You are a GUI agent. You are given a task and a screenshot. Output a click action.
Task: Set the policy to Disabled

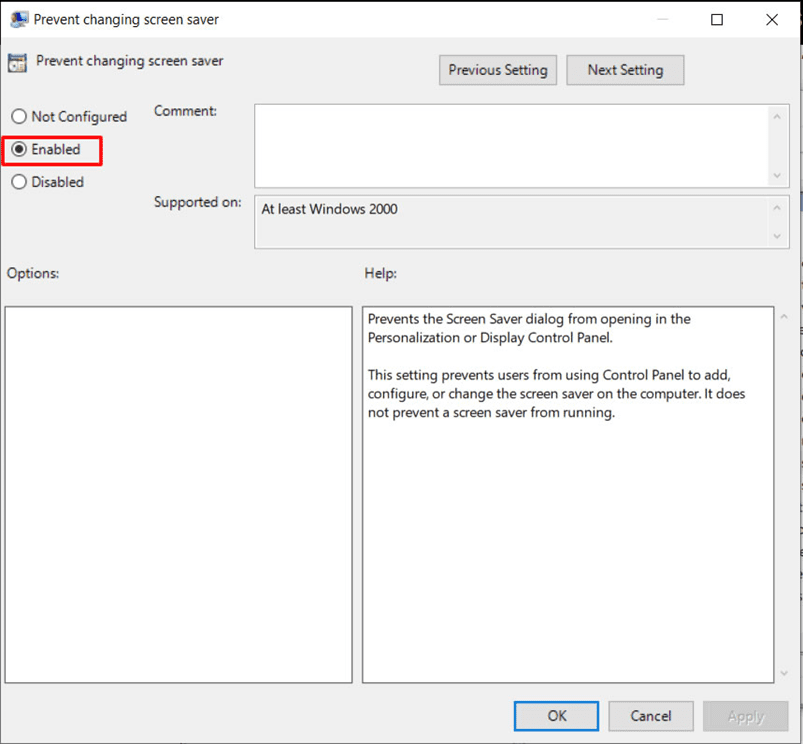(19, 183)
